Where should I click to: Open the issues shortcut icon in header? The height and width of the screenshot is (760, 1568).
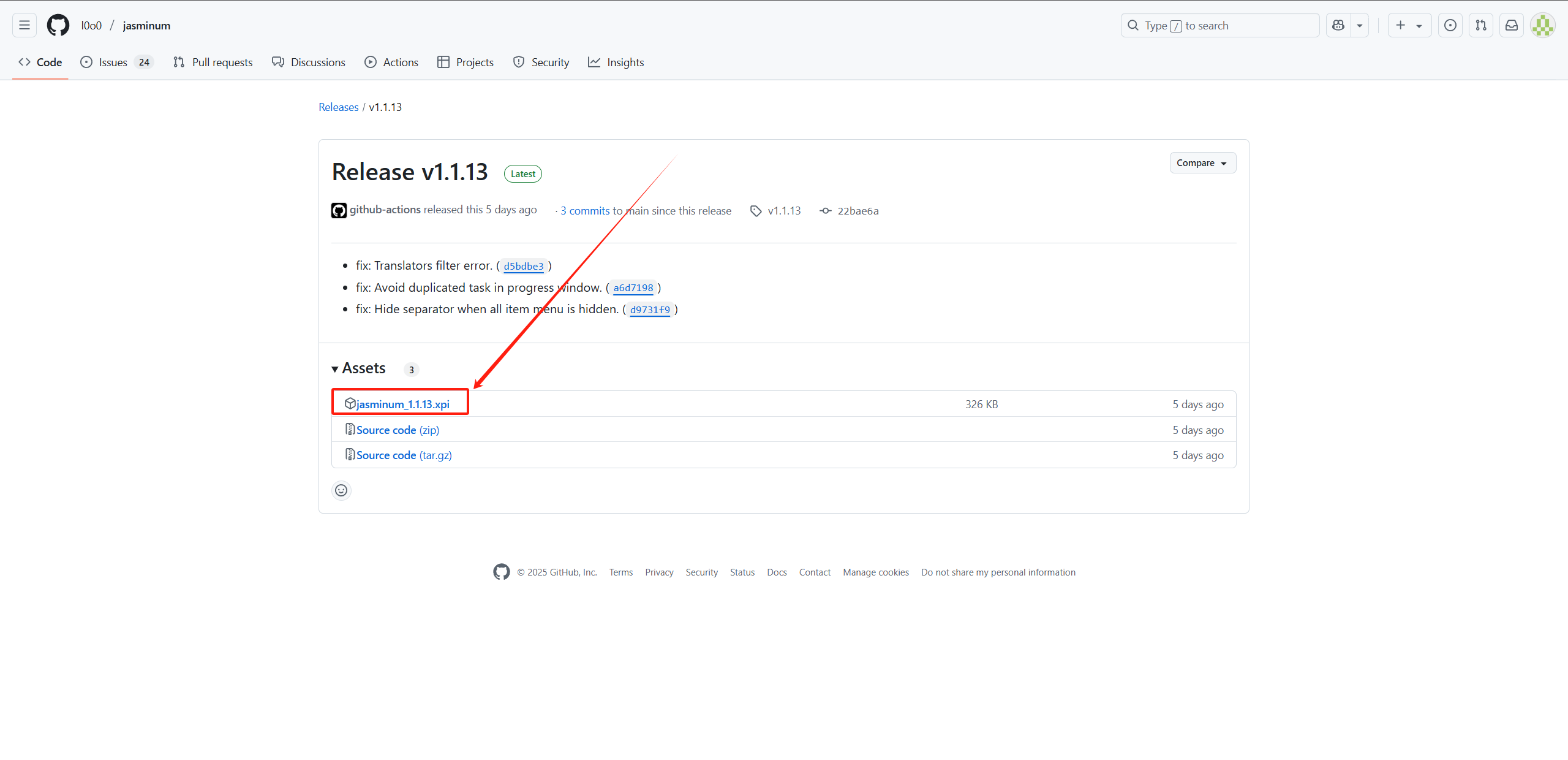click(1450, 25)
